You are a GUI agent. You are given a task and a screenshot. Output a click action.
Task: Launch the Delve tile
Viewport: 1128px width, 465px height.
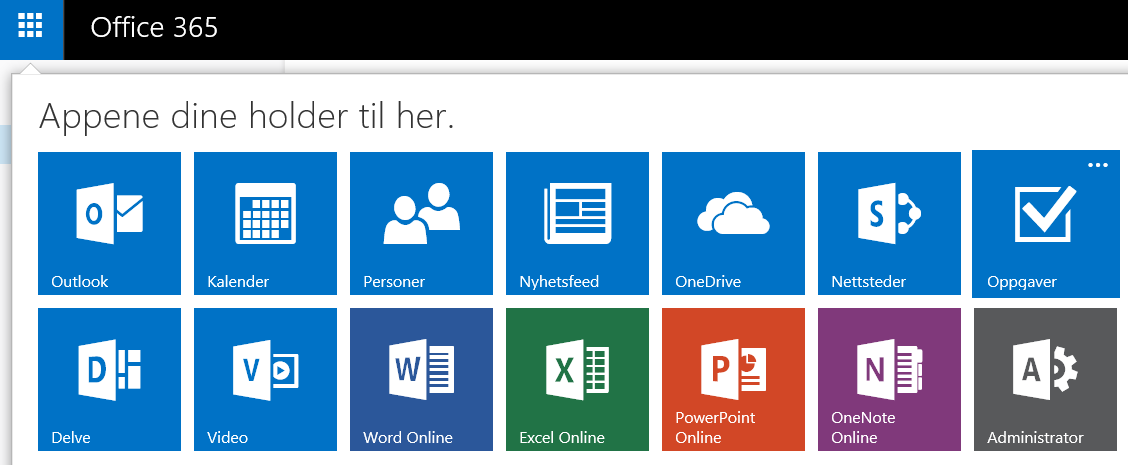tap(109, 379)
